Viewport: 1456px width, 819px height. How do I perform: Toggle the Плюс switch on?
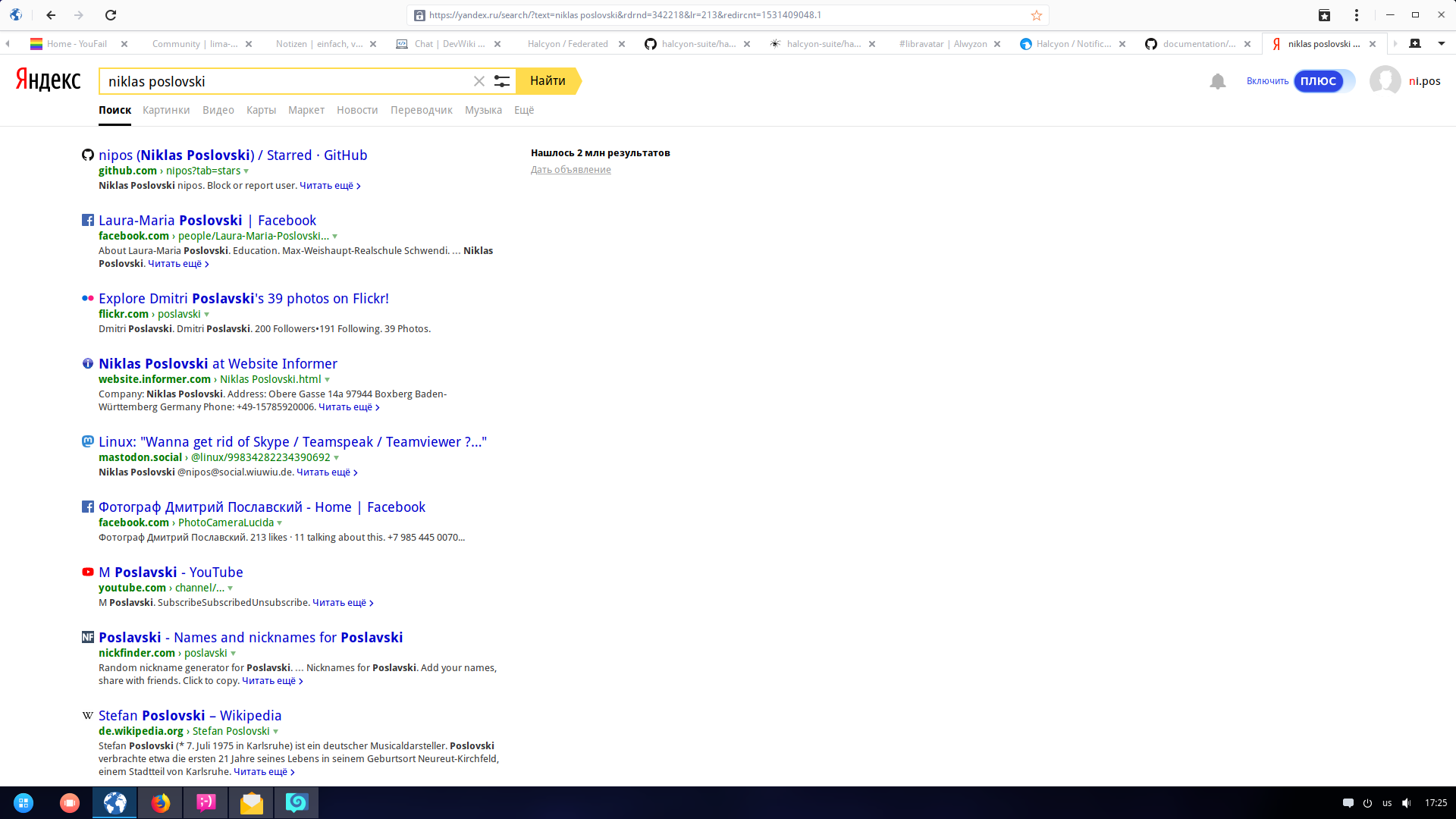[1323, 81]
